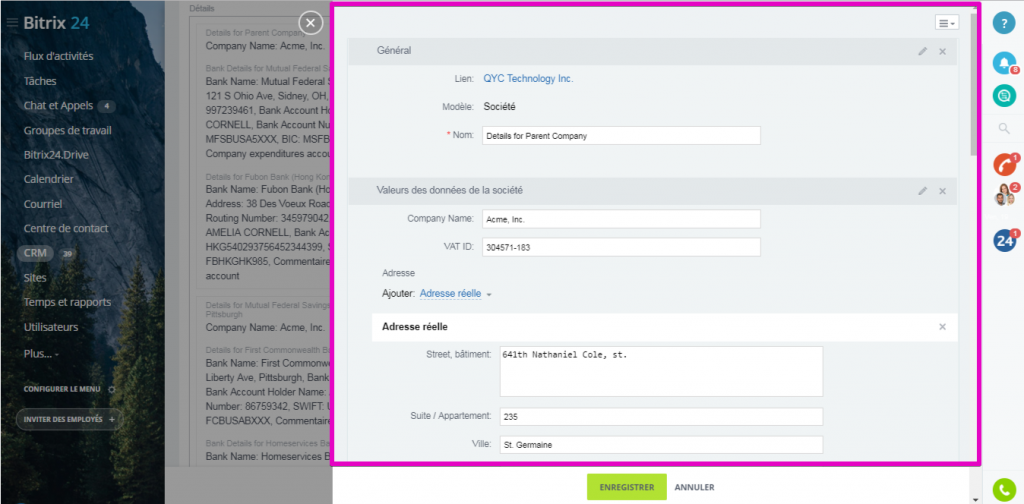Toggle the hamburger menu next to Bitrix 24

coord(12,24)
